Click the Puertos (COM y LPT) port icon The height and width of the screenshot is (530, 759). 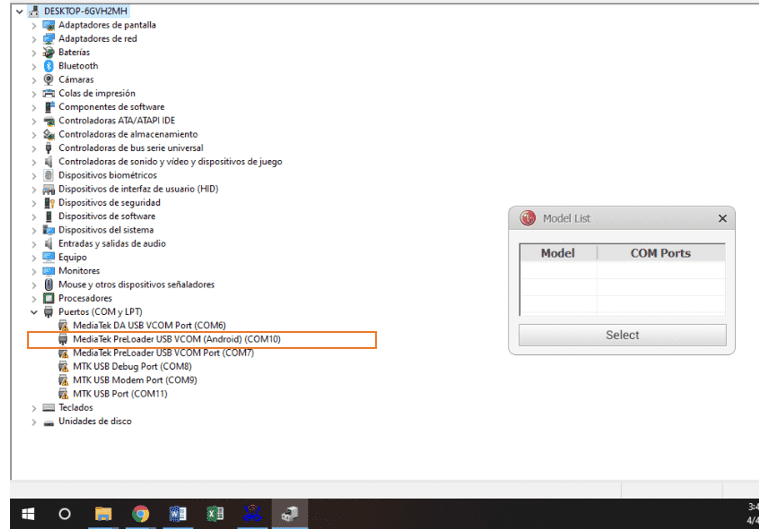coord(48,312)
